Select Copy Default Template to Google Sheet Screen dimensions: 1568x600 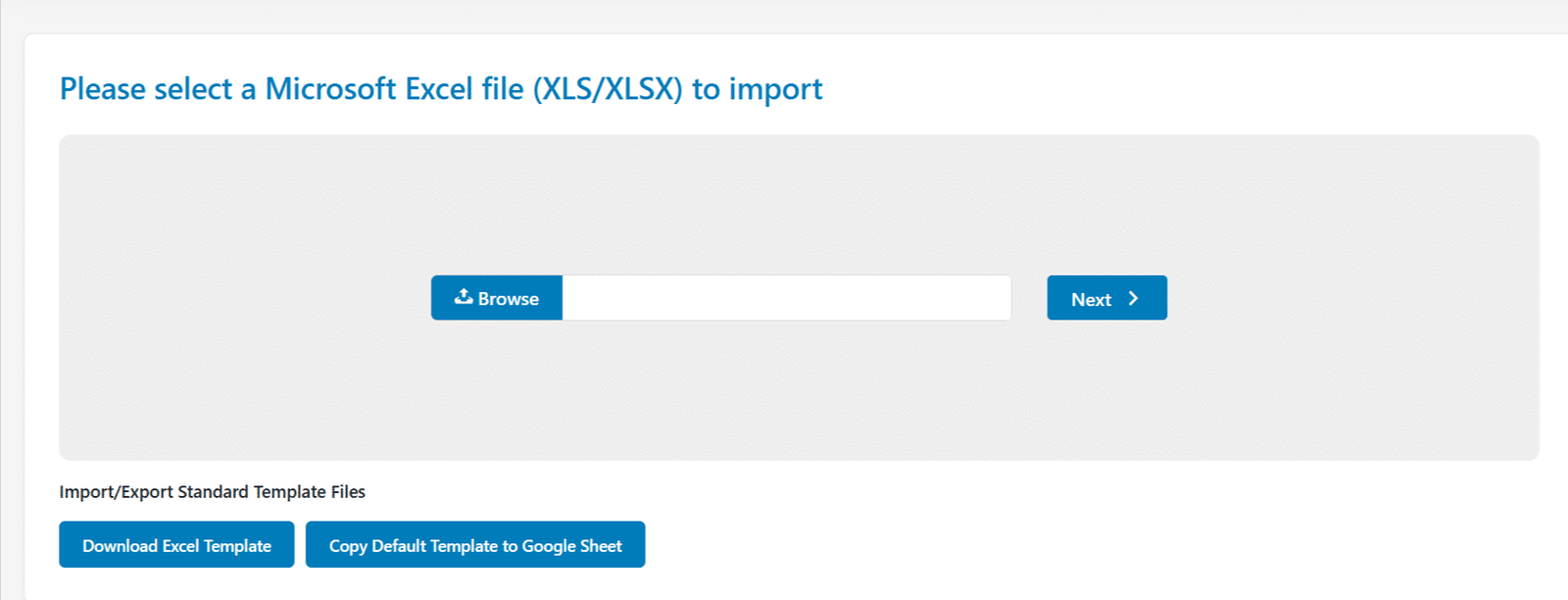[475, 545]
